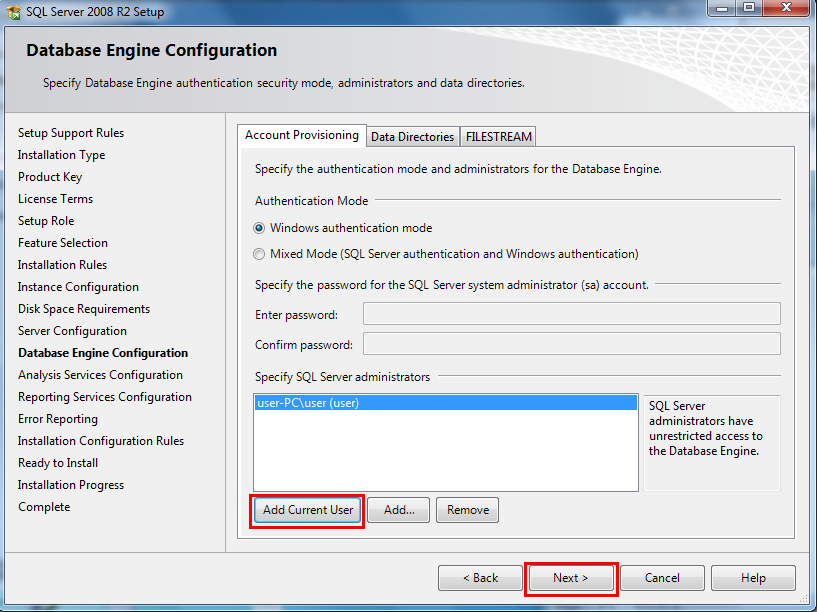The width and height of the screenshot is (817, 612).
Task: Close the SQL Server Setup window
Action: tap(787, 8)
